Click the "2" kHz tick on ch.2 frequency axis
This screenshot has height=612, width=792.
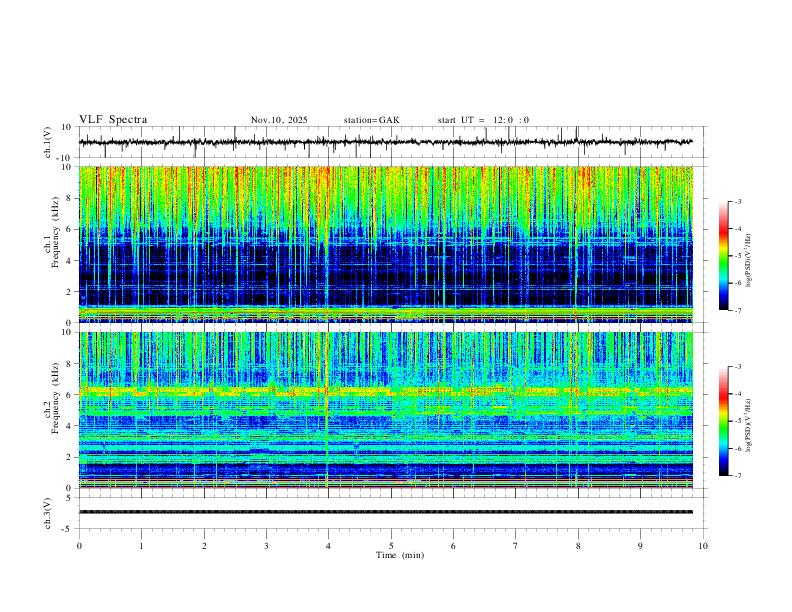point(70,457)
